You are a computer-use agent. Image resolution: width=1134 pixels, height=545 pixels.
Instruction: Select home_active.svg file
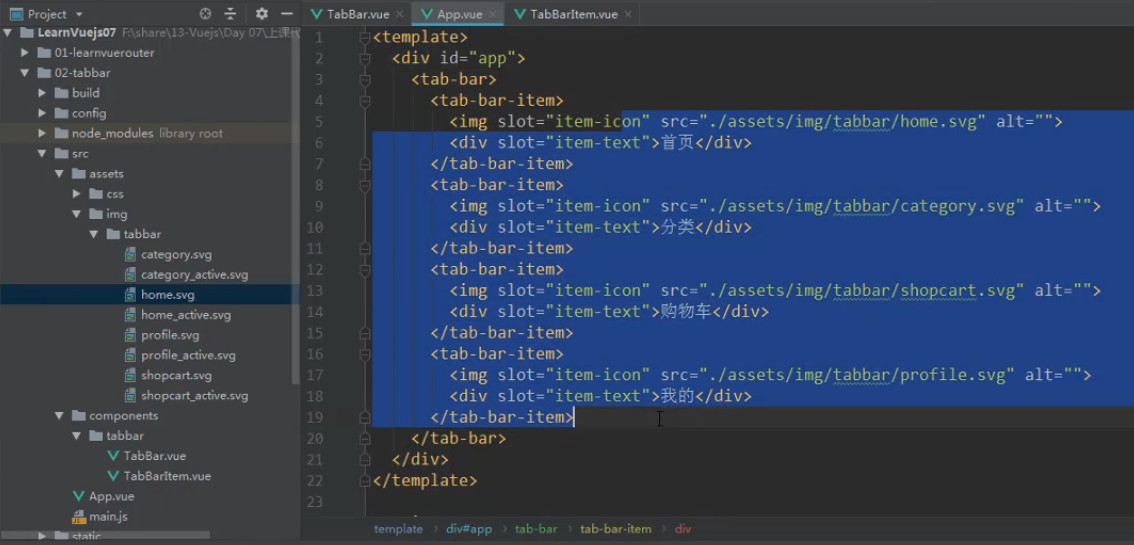pos(186,315)
